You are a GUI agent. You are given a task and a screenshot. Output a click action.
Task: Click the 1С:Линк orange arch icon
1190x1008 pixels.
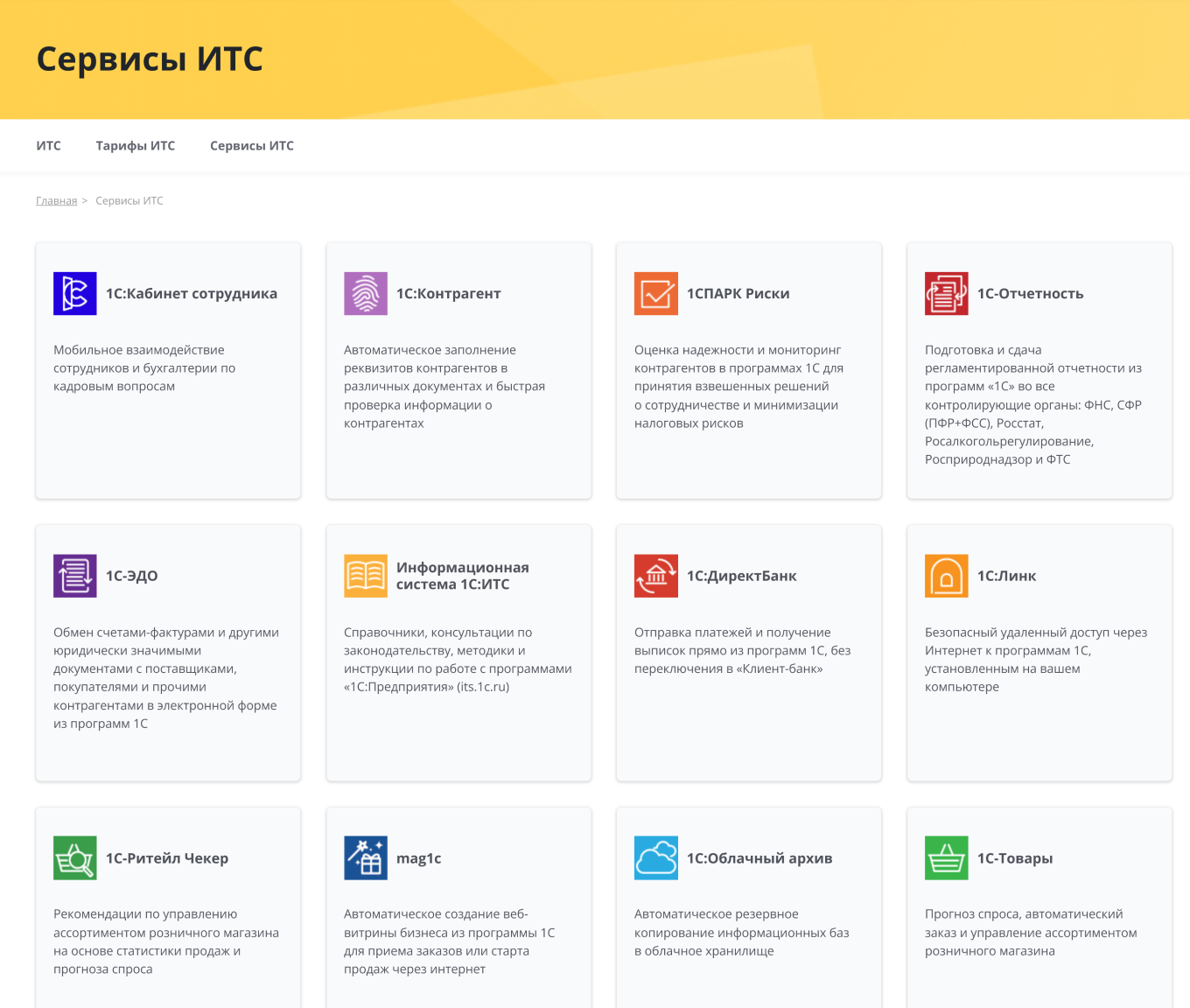tap(947, 576)
